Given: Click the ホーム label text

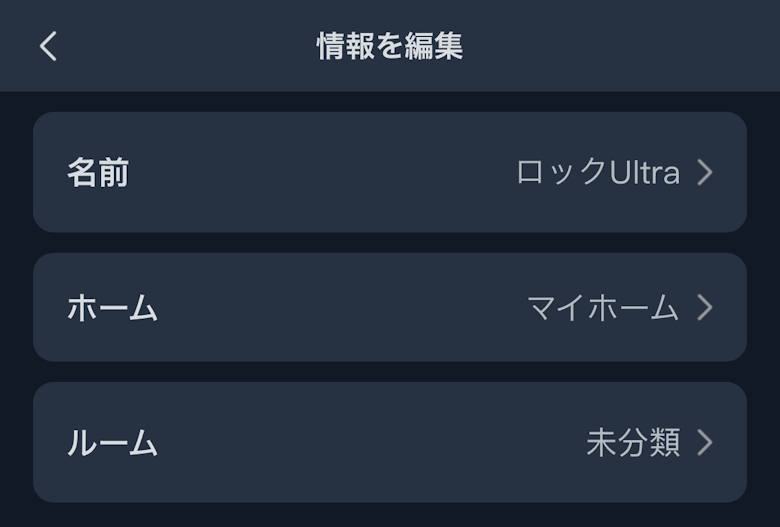Looking at the screenshot, I should (112, 308).
